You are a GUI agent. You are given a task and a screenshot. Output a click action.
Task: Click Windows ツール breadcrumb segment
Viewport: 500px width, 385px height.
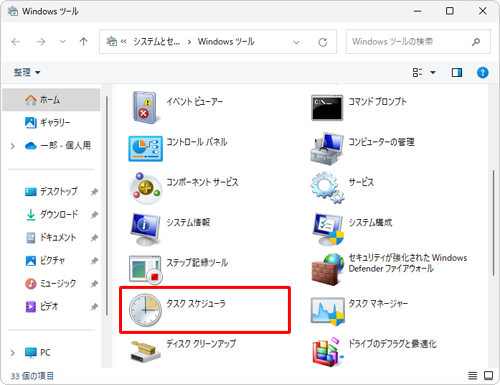pyautogui.click(x=226, y=42)
